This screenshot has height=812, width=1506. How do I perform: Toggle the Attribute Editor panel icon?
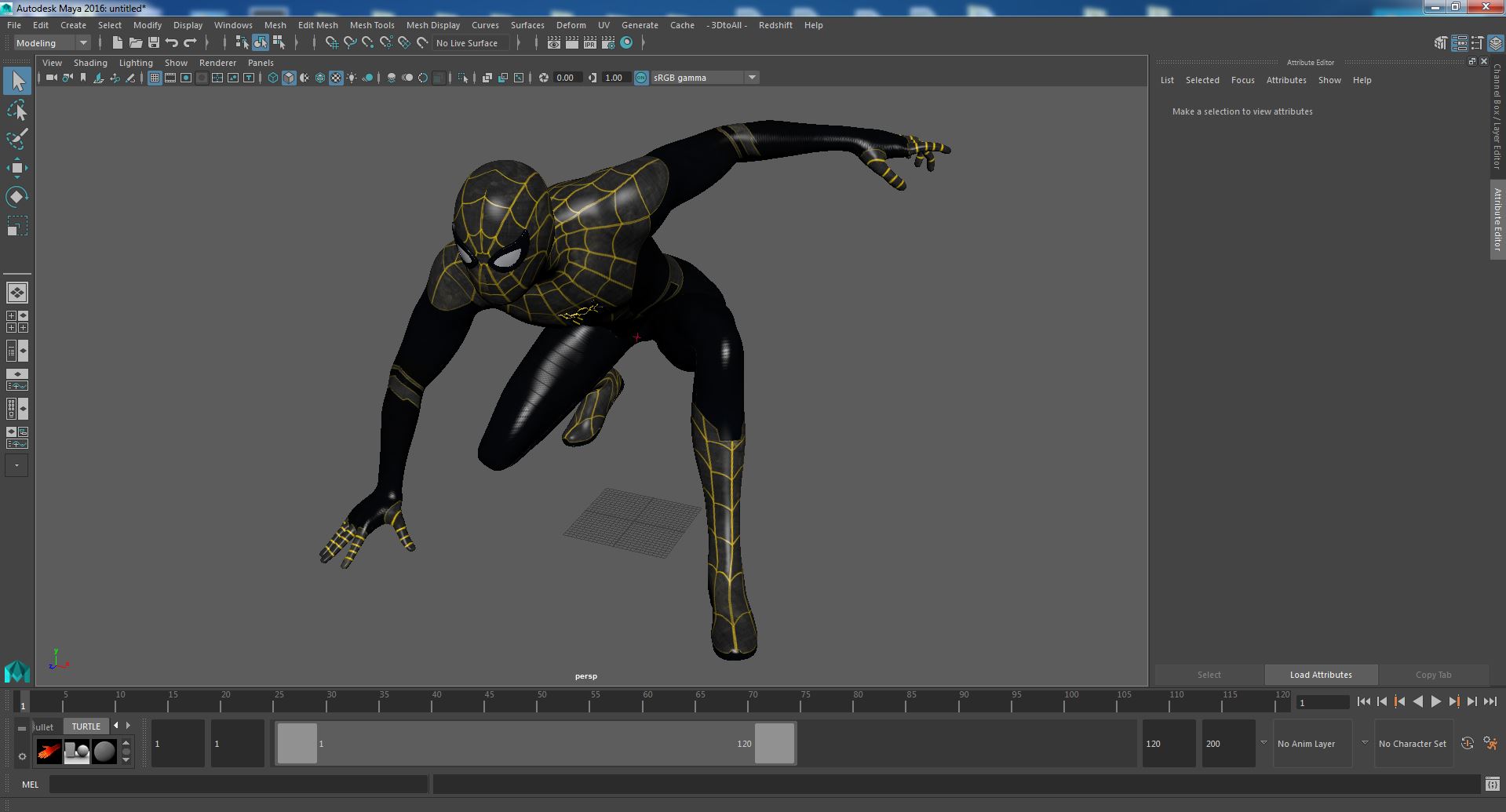pyautogui.click(x=1459, y=43)
